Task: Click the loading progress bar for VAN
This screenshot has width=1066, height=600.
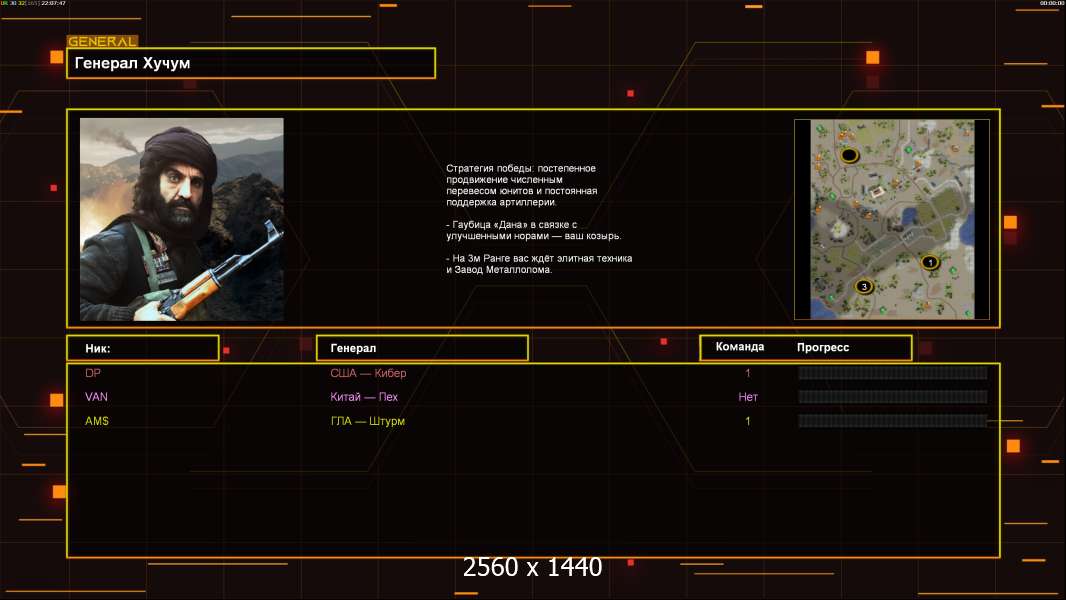Action: (893, 397)
